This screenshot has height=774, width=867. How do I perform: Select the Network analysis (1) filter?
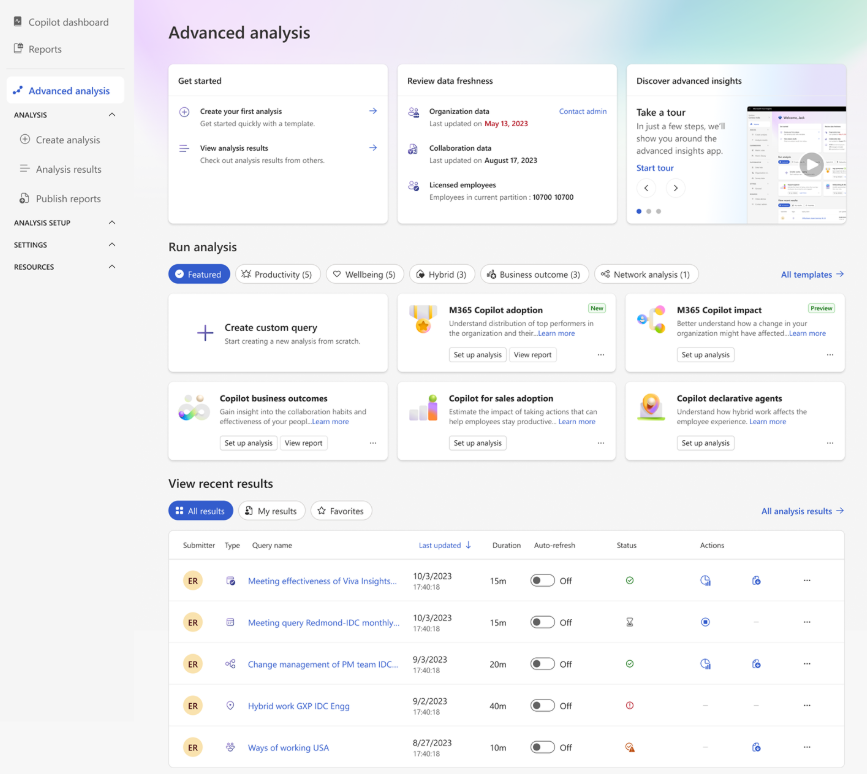[x=646, y=274]
